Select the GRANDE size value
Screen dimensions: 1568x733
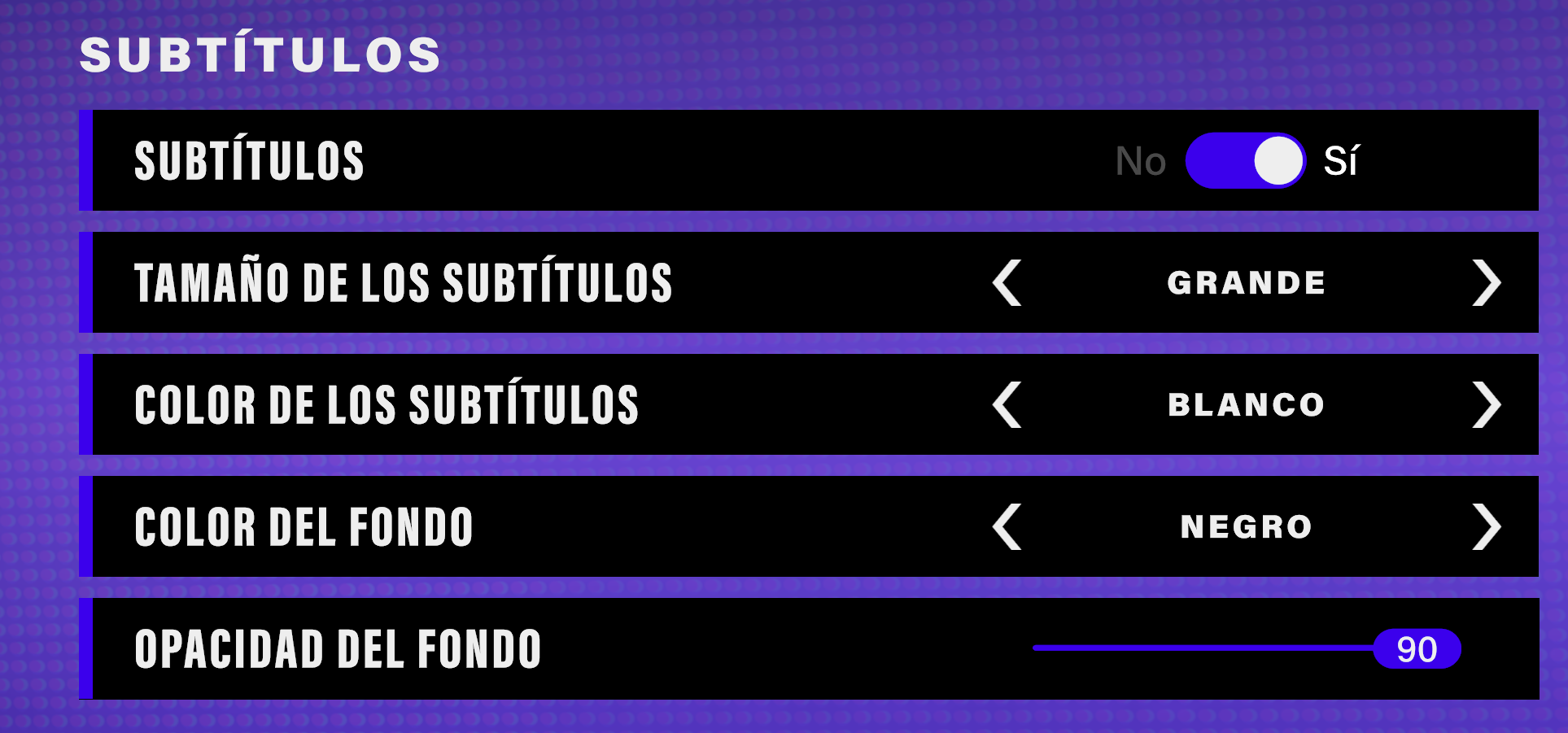point(1246,283)
